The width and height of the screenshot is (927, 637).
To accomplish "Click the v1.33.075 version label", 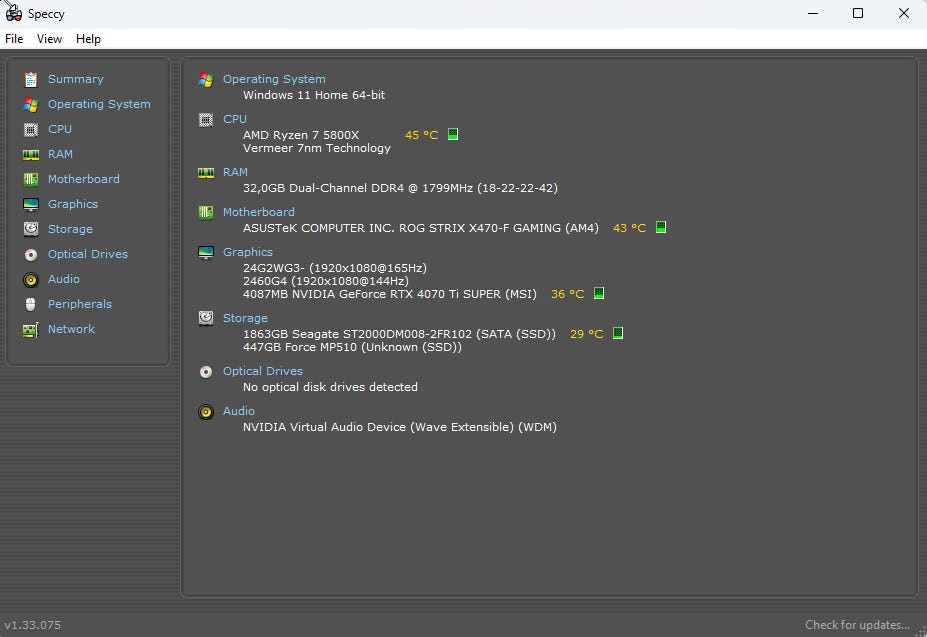I will pyautogui.click(x=33, y=625).
